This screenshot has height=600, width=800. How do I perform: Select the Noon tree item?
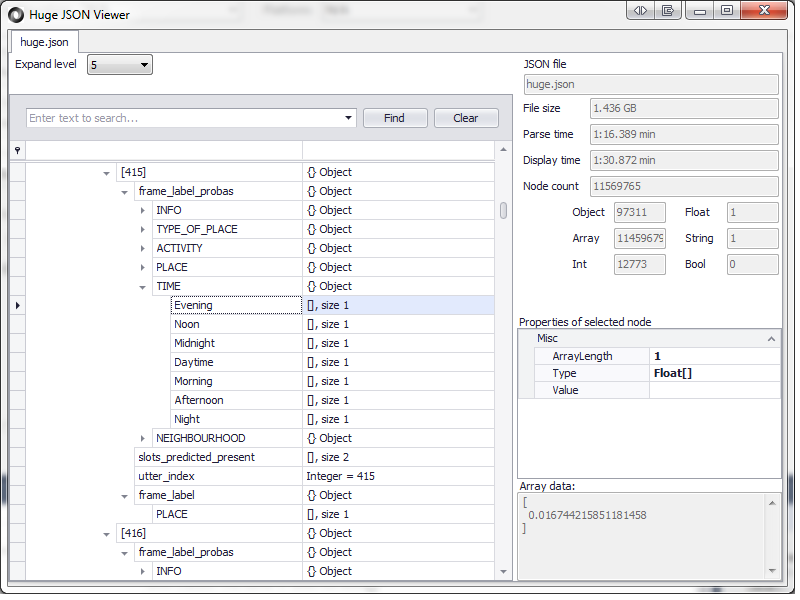coord(187,324)
